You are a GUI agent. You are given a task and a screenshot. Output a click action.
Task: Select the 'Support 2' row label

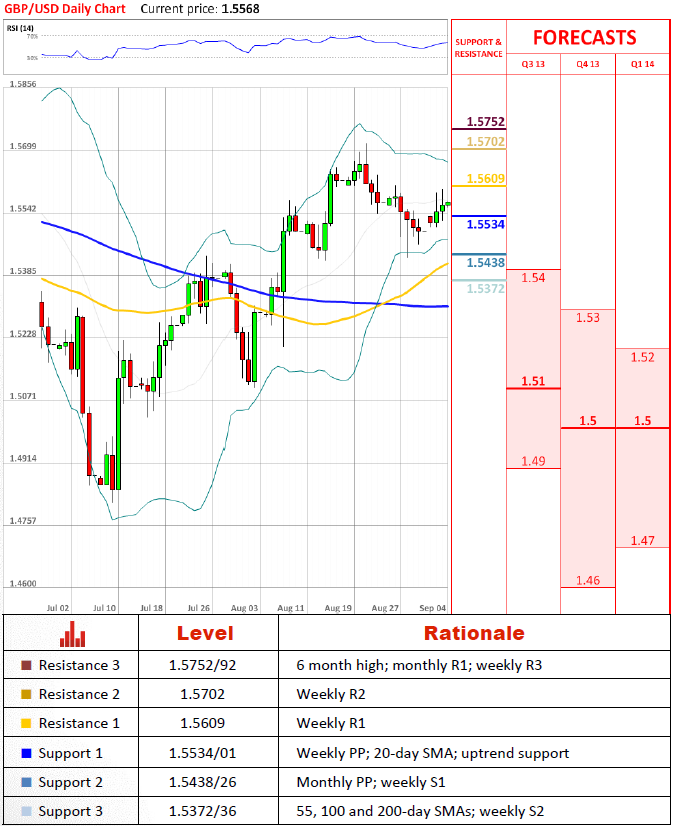click(71, 783)
